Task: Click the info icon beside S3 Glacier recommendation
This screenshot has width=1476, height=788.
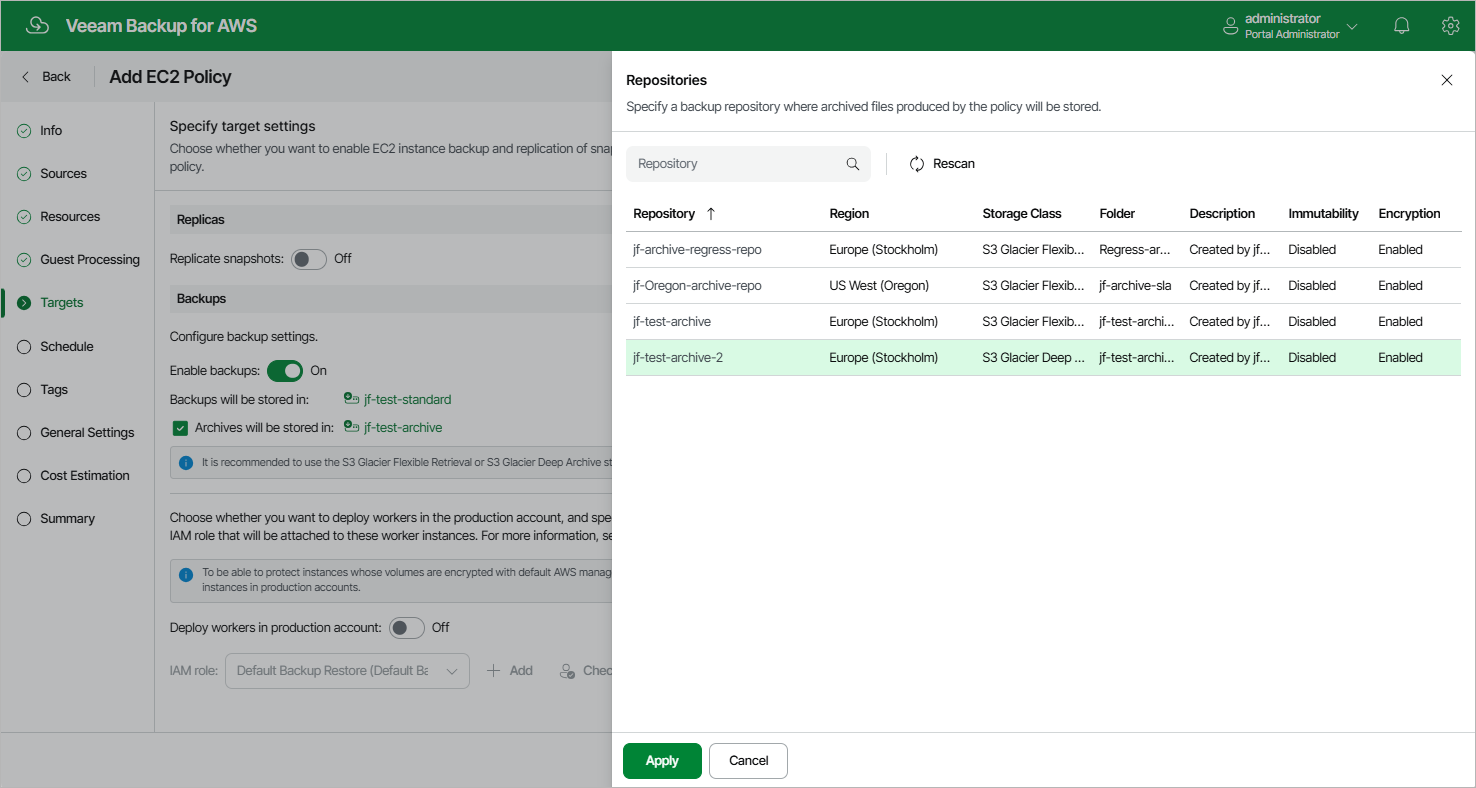Action: (185, 463)
